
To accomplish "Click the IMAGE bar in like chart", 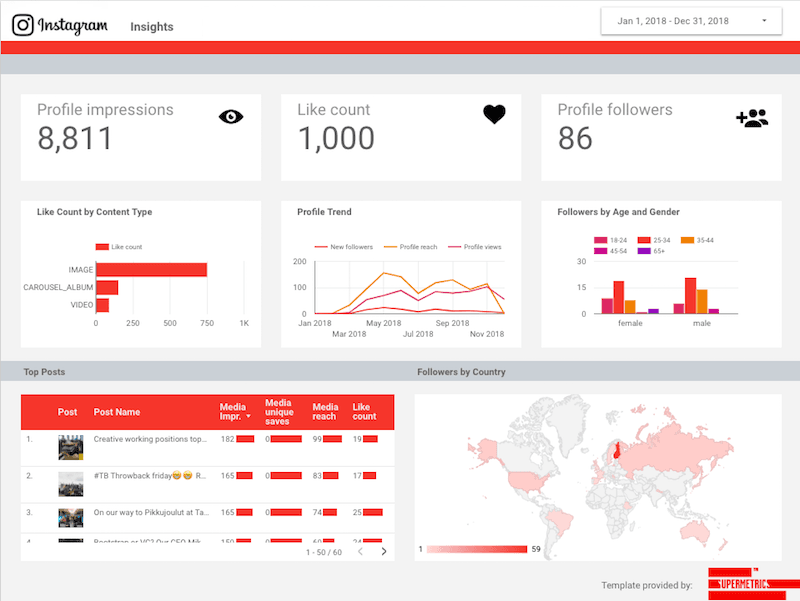I will pos(152,270).
